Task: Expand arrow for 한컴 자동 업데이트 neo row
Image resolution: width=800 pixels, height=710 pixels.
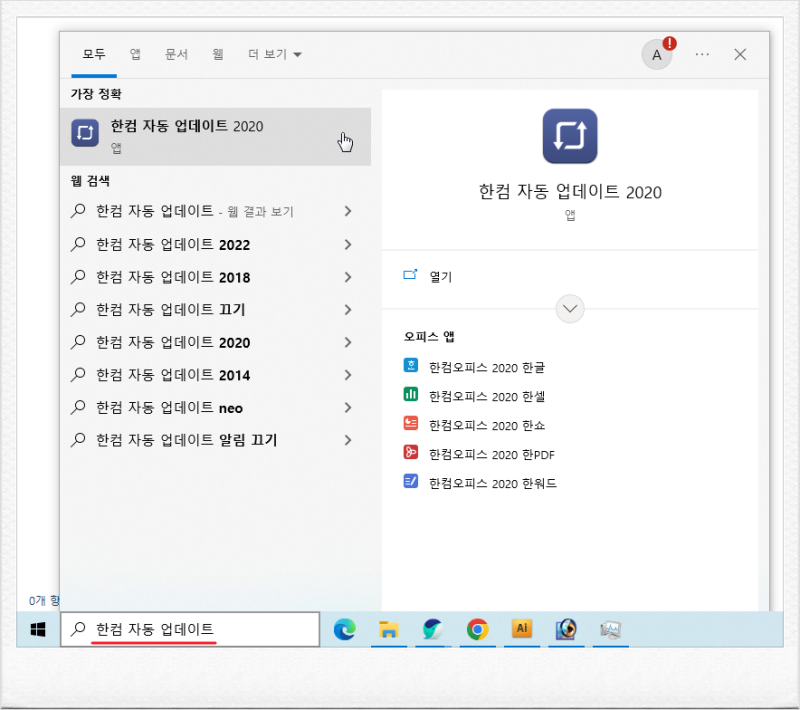Action: pos(348,408)
